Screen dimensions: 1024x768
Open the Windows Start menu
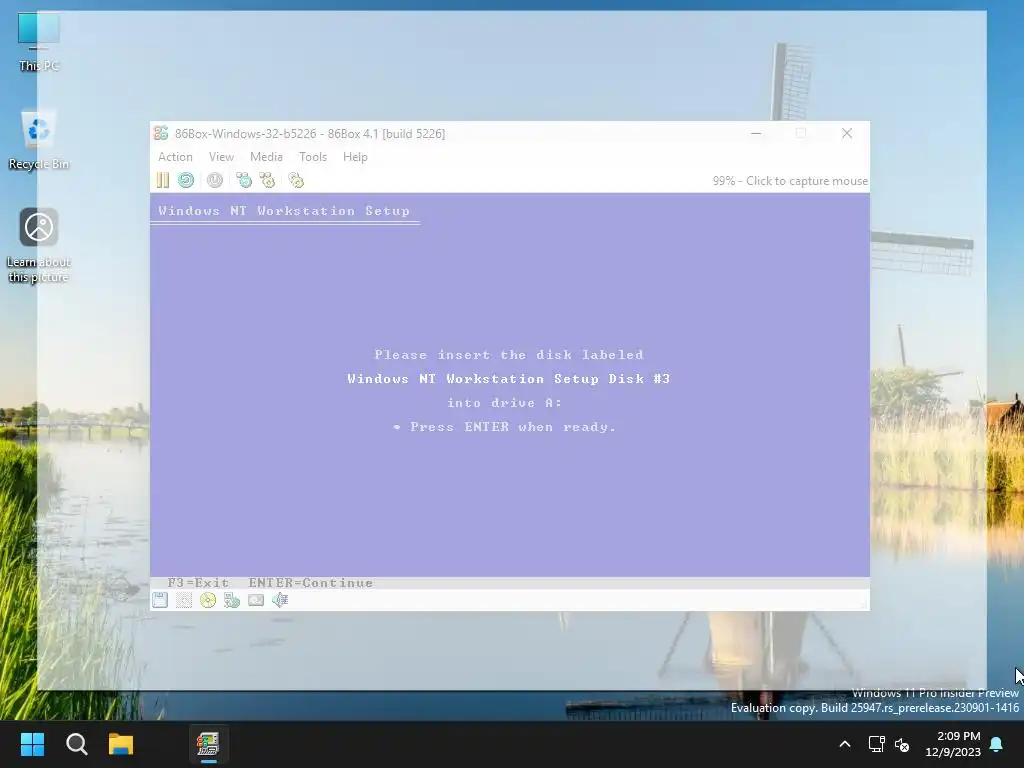click(32, 744)
